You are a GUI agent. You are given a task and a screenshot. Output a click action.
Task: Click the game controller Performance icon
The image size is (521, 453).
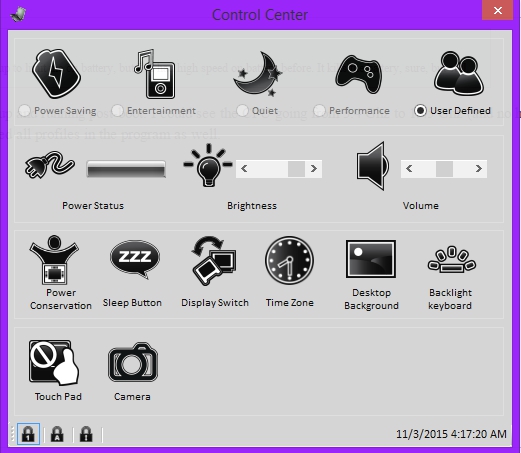tap(359, 74)
